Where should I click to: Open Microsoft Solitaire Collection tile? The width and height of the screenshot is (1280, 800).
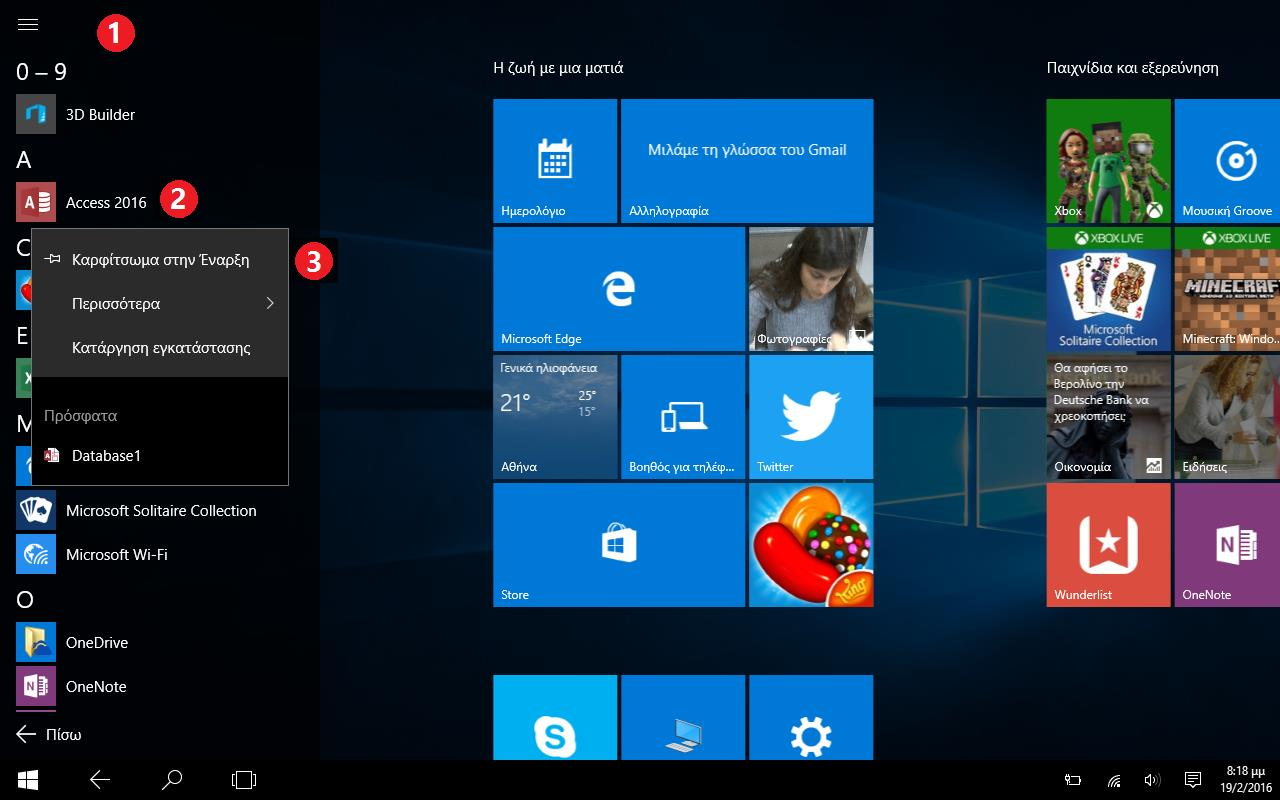pyautogui.click(x=1108, y=289)
